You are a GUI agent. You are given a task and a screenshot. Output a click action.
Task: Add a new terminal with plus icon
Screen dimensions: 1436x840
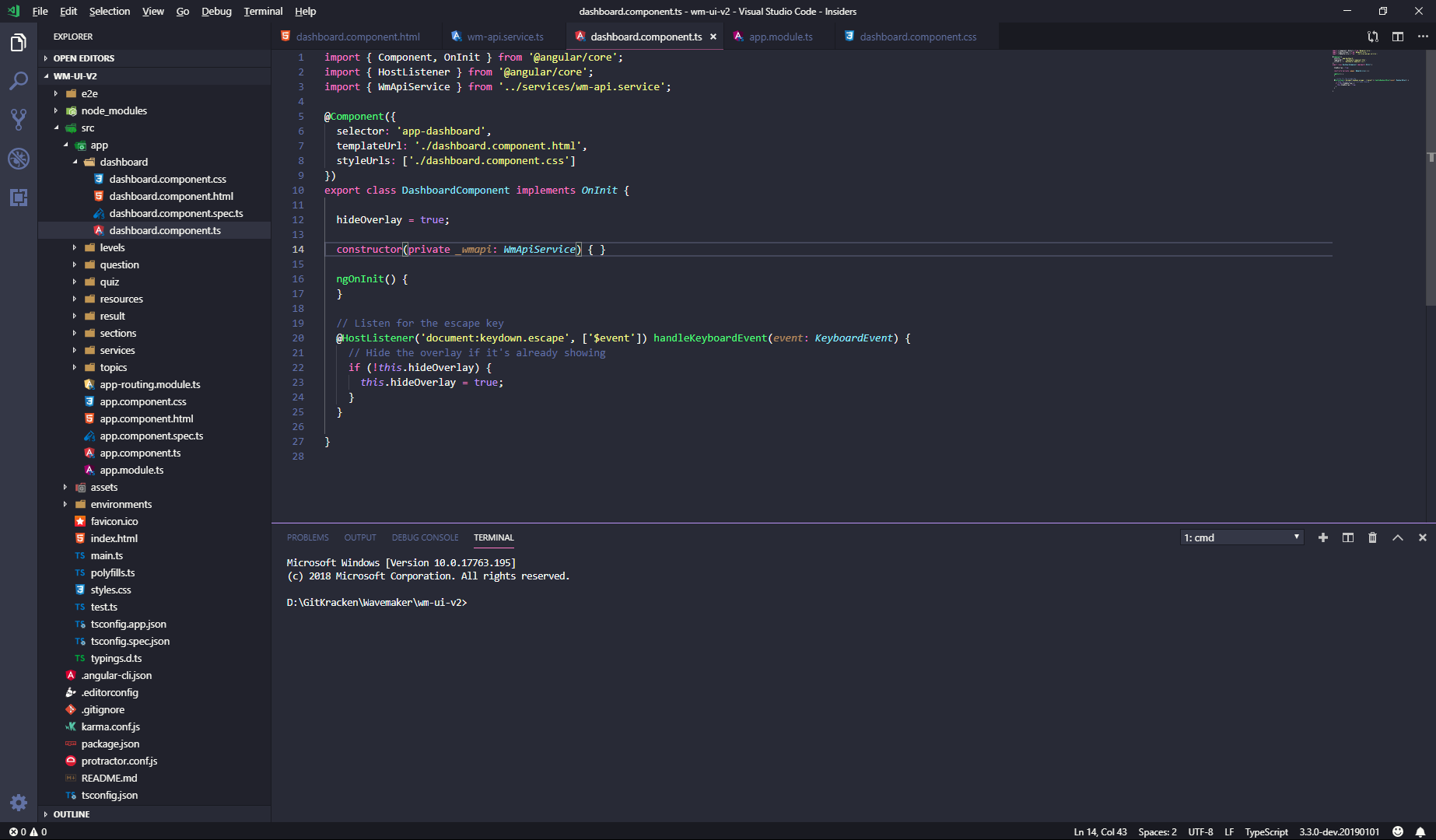tap(1322, 537)
